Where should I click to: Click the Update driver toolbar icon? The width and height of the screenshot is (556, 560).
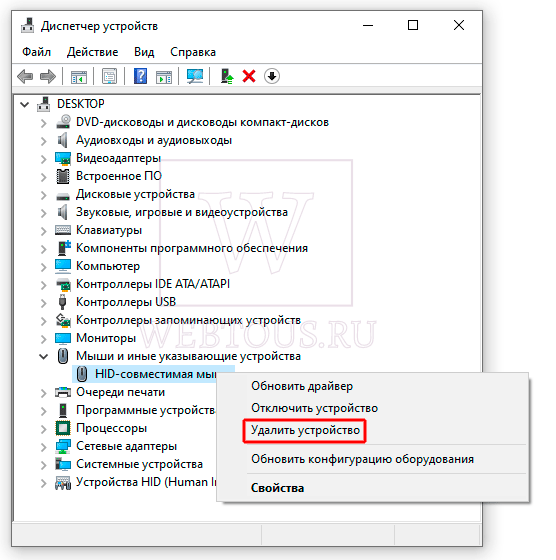click(x=226, y=76)
